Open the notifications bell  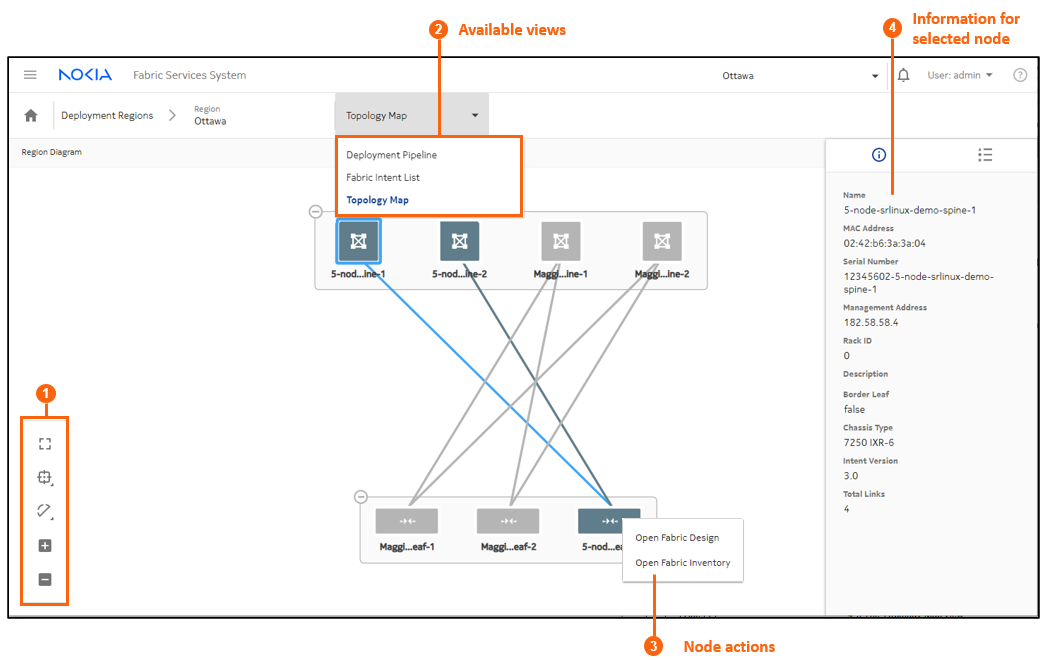tap(904, 75)
